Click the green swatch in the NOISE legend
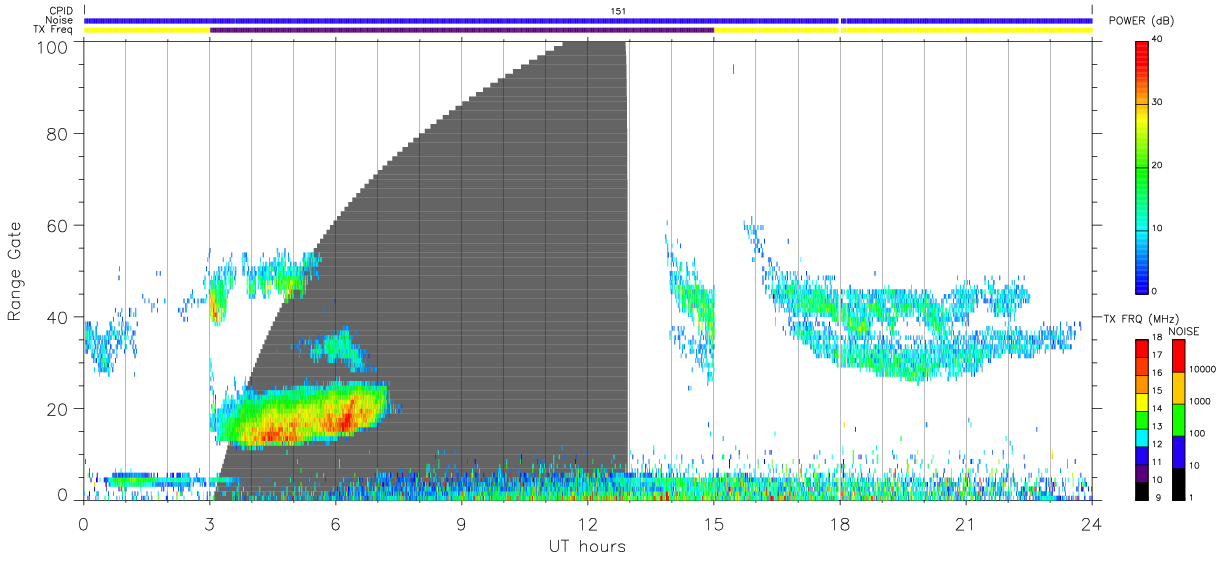This screenshot has width=1228, height=567. pos(1179,419)
